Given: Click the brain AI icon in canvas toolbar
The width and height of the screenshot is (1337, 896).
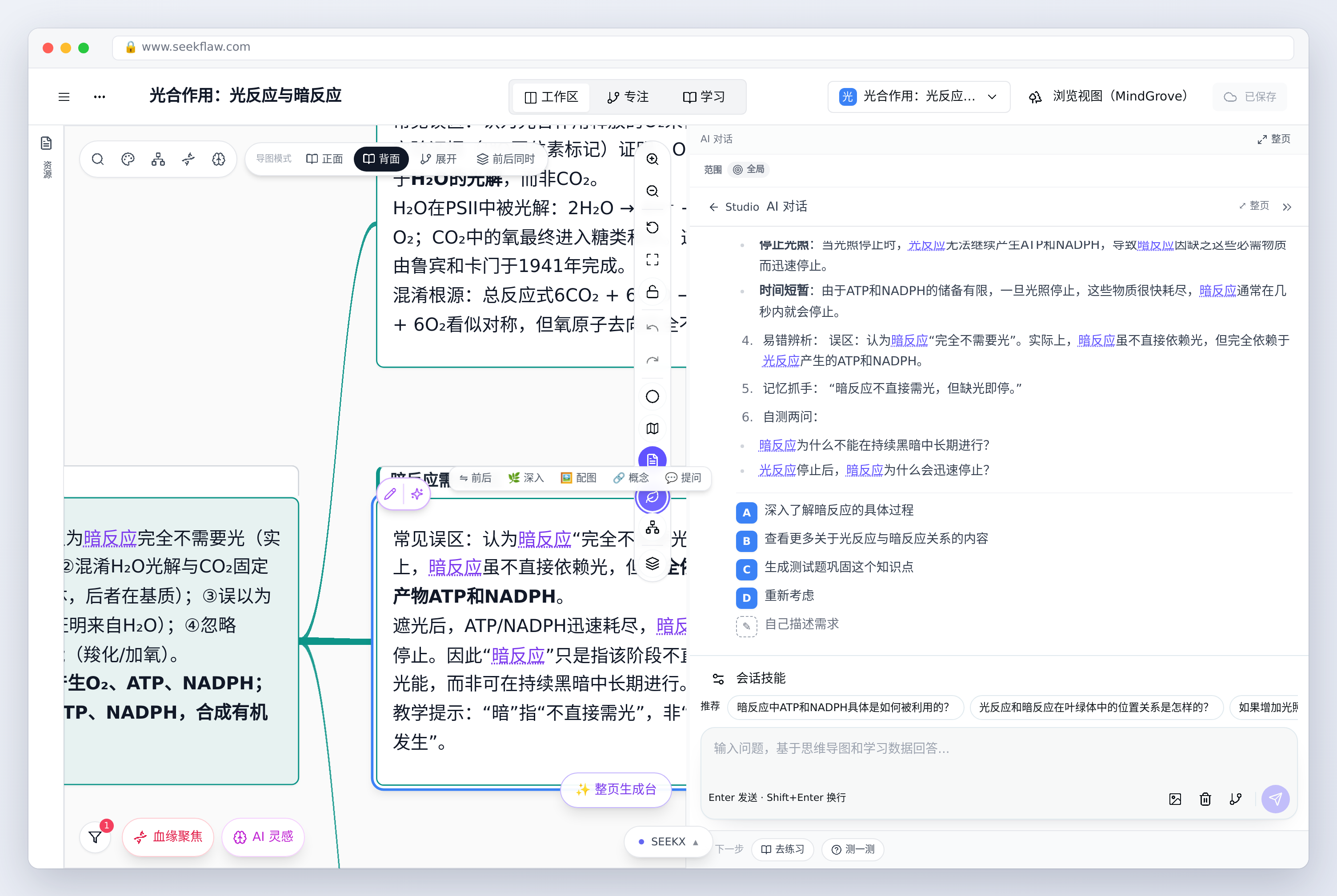Looking at the screenshot, I should coord(219,159).
